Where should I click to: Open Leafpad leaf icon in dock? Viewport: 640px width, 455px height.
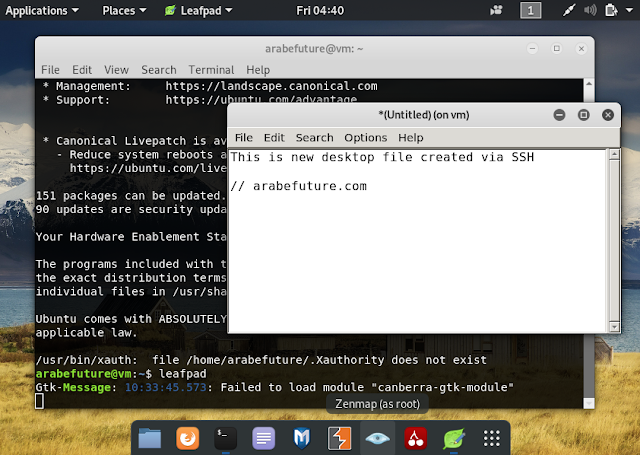pos(454,438)
